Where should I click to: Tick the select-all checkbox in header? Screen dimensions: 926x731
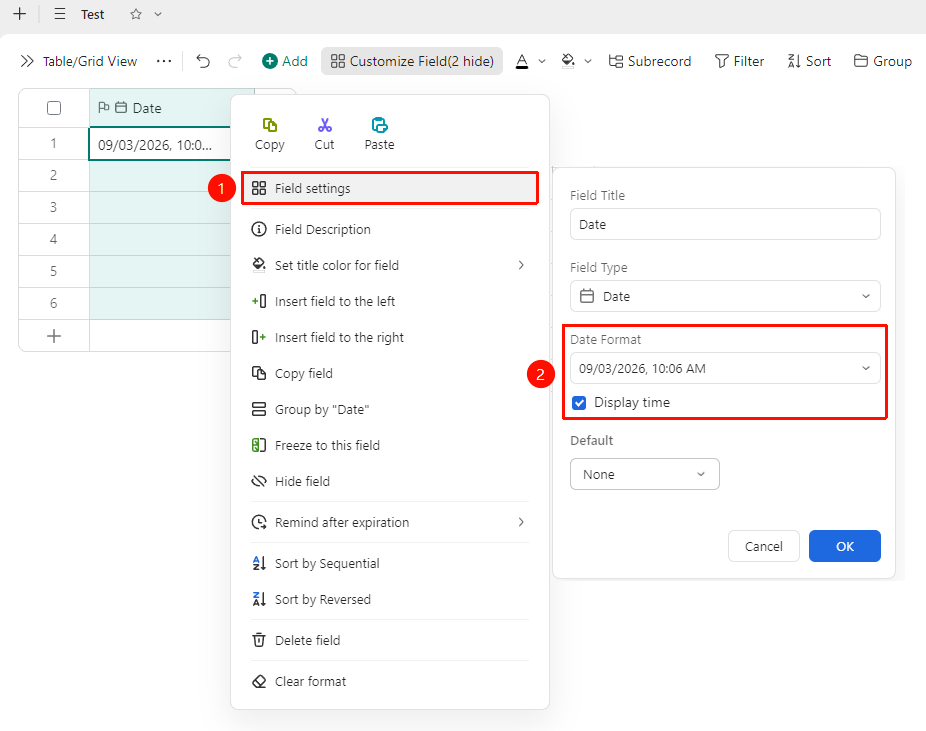(54, 108)
